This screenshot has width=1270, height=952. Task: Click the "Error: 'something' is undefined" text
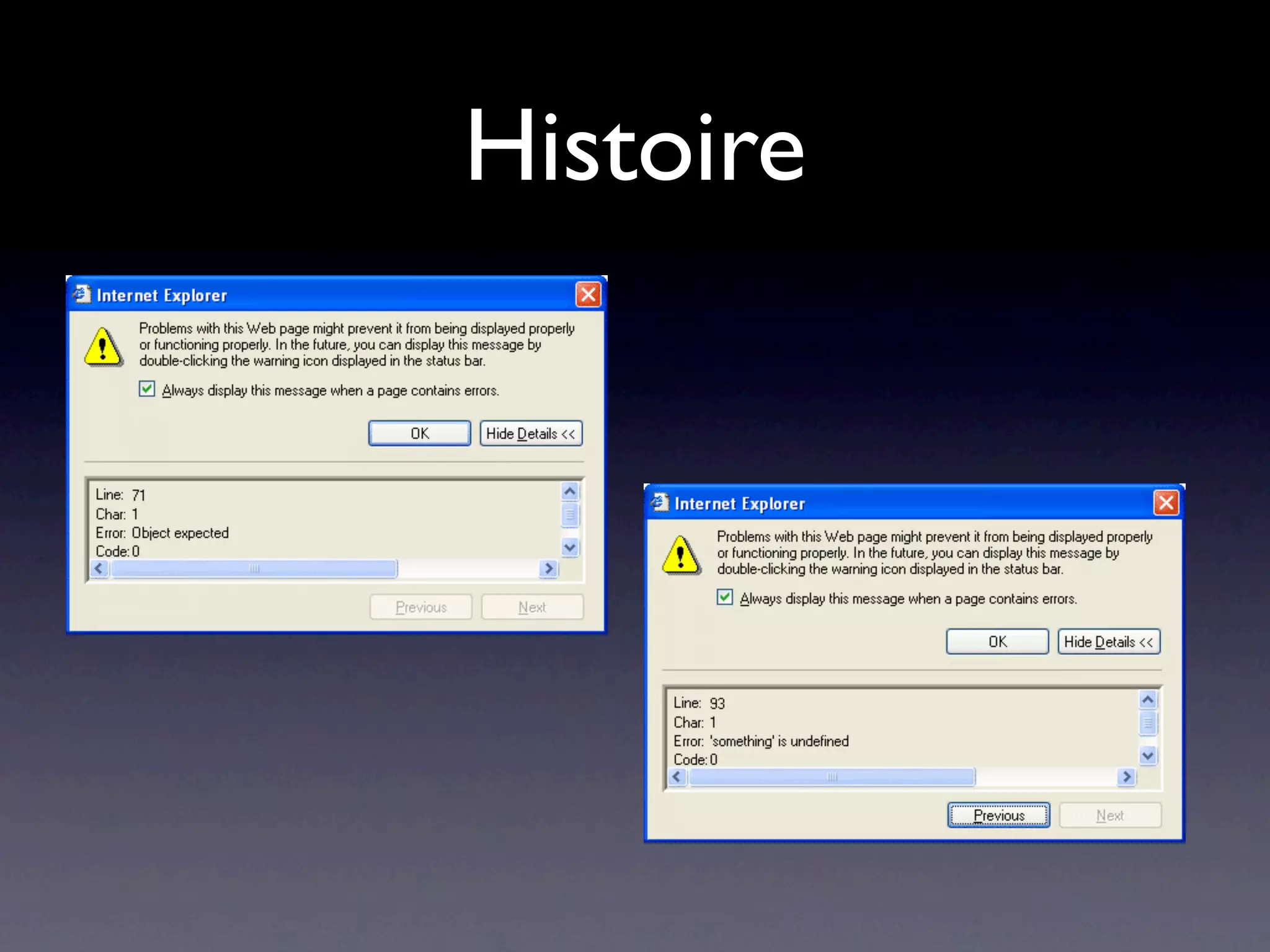pyautogui.click(x=762, y=741)
